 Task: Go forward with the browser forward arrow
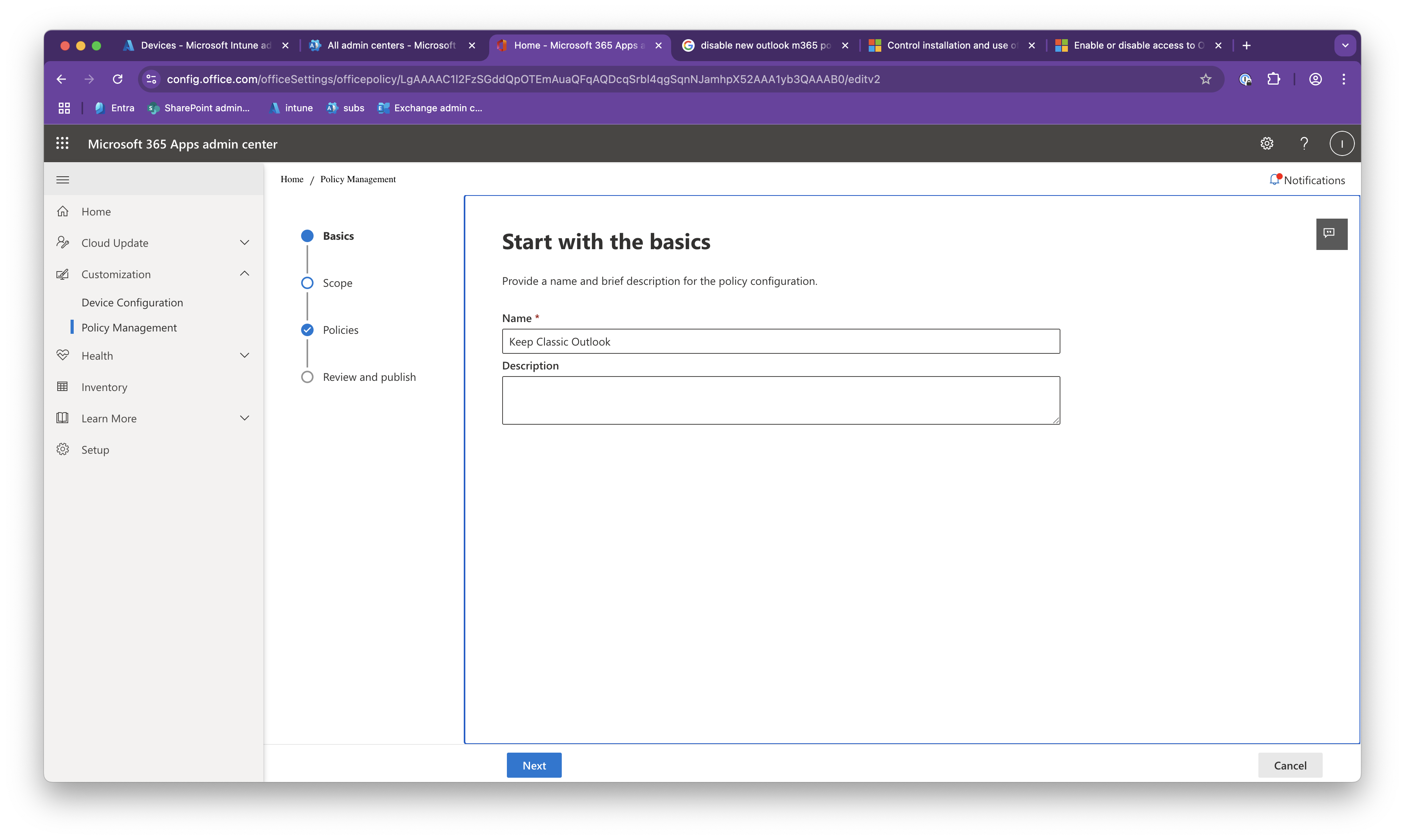[x=89, y=79]
